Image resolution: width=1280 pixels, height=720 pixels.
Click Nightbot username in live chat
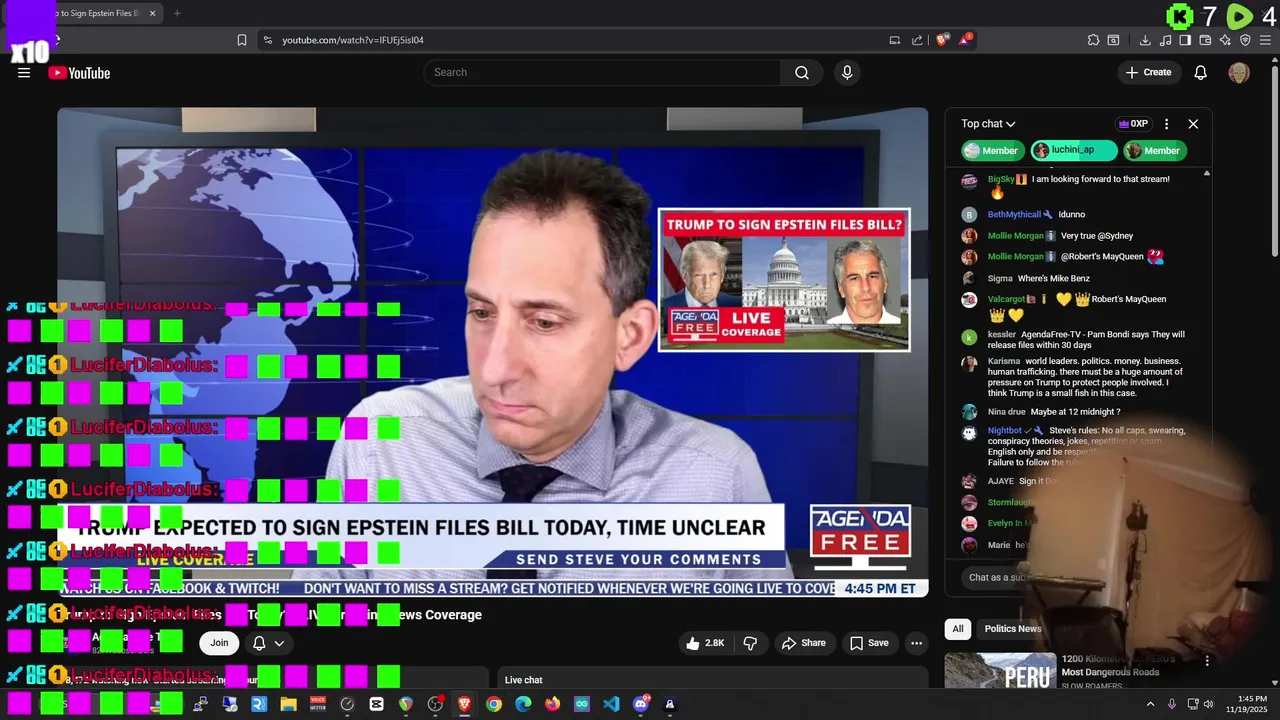tap(1005, 431)
